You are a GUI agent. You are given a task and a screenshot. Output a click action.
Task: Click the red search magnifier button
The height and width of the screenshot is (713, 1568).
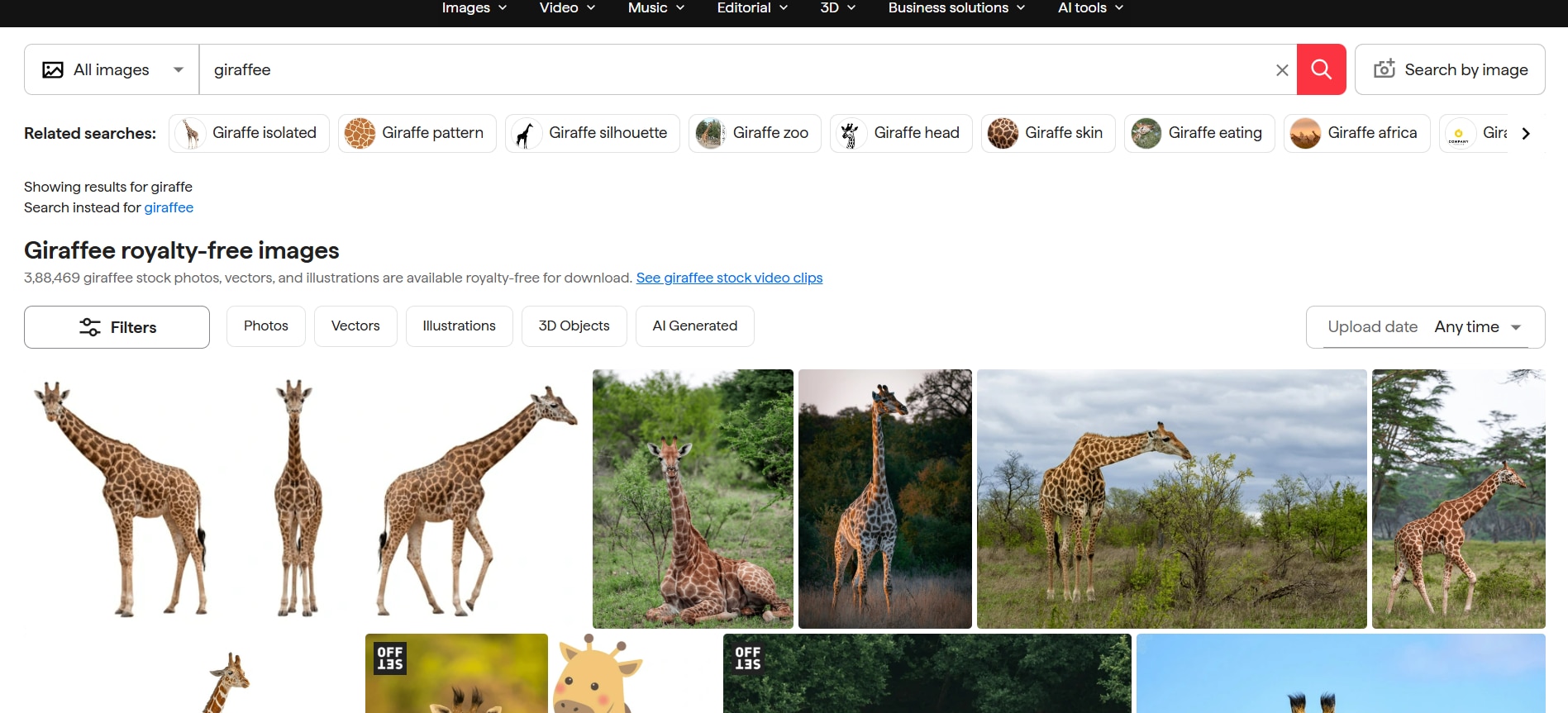(1321, 69)
